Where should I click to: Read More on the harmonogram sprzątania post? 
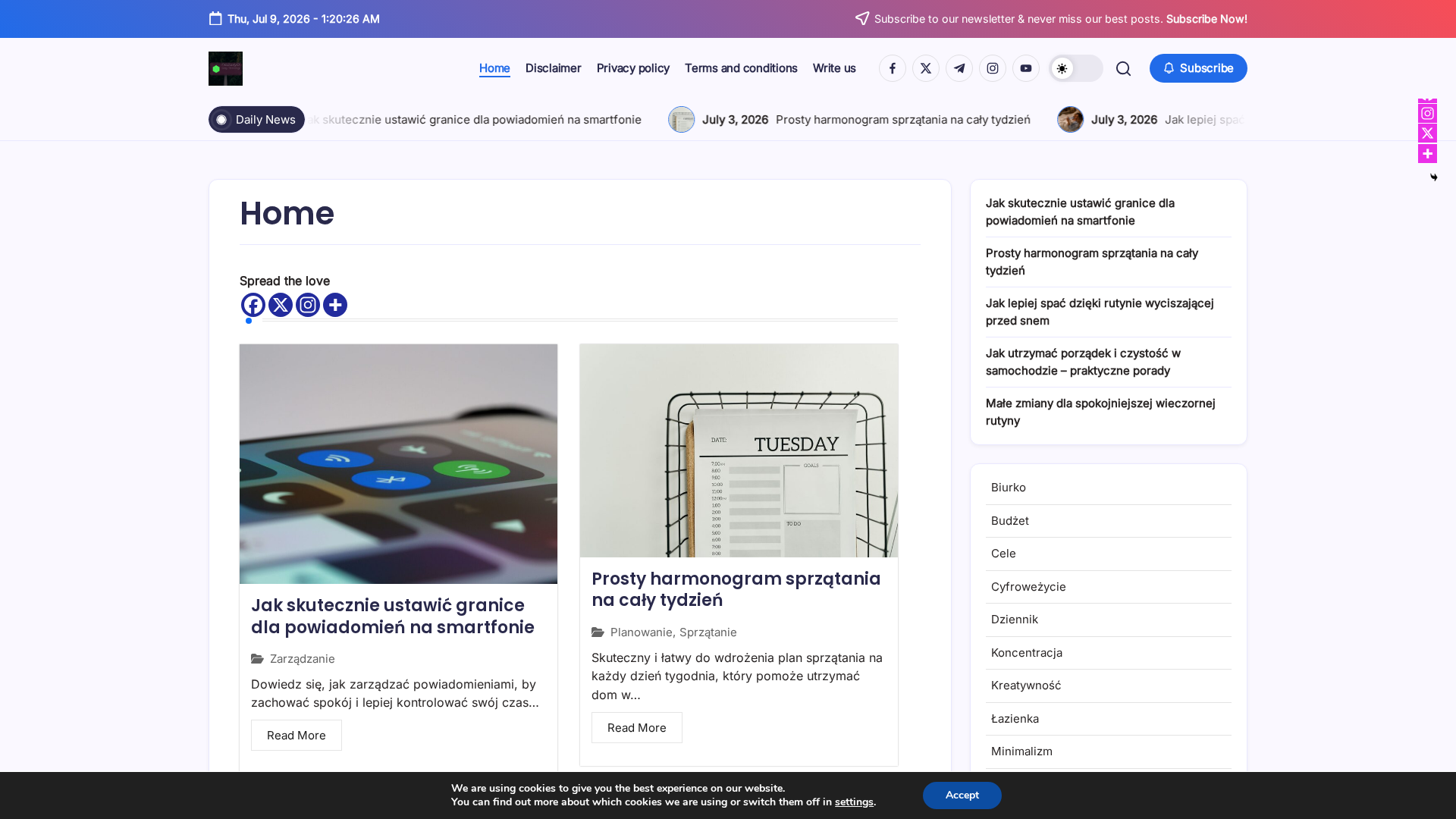coord(637,727)
